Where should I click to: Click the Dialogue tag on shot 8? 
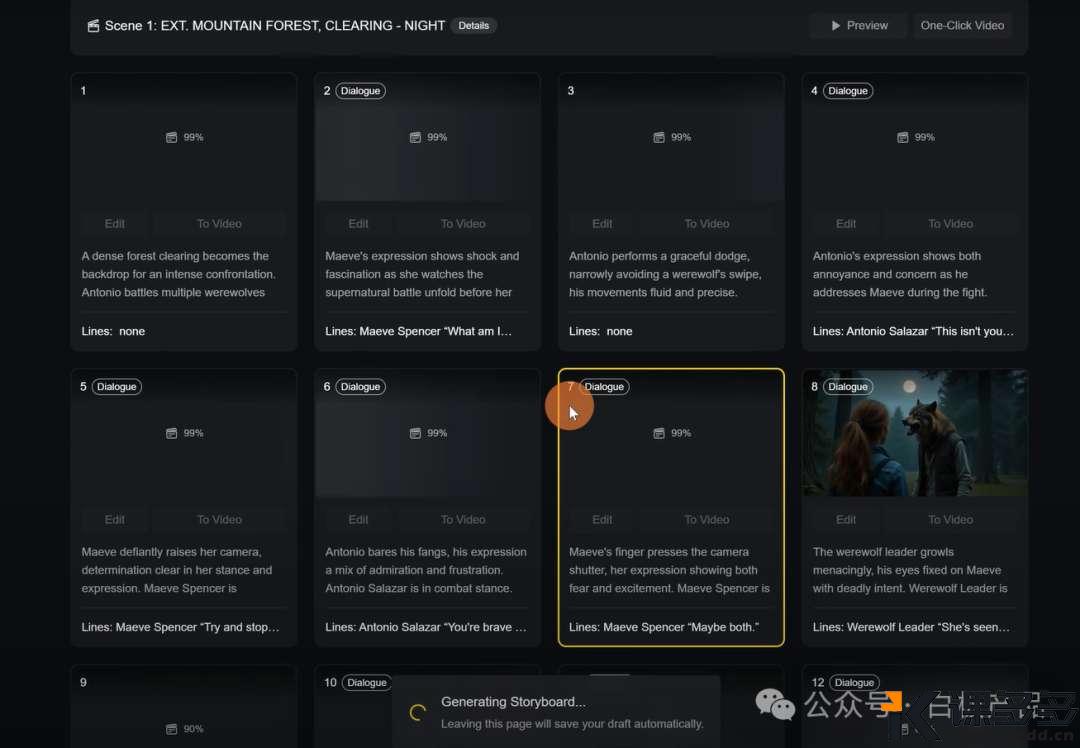click(847, 387)
